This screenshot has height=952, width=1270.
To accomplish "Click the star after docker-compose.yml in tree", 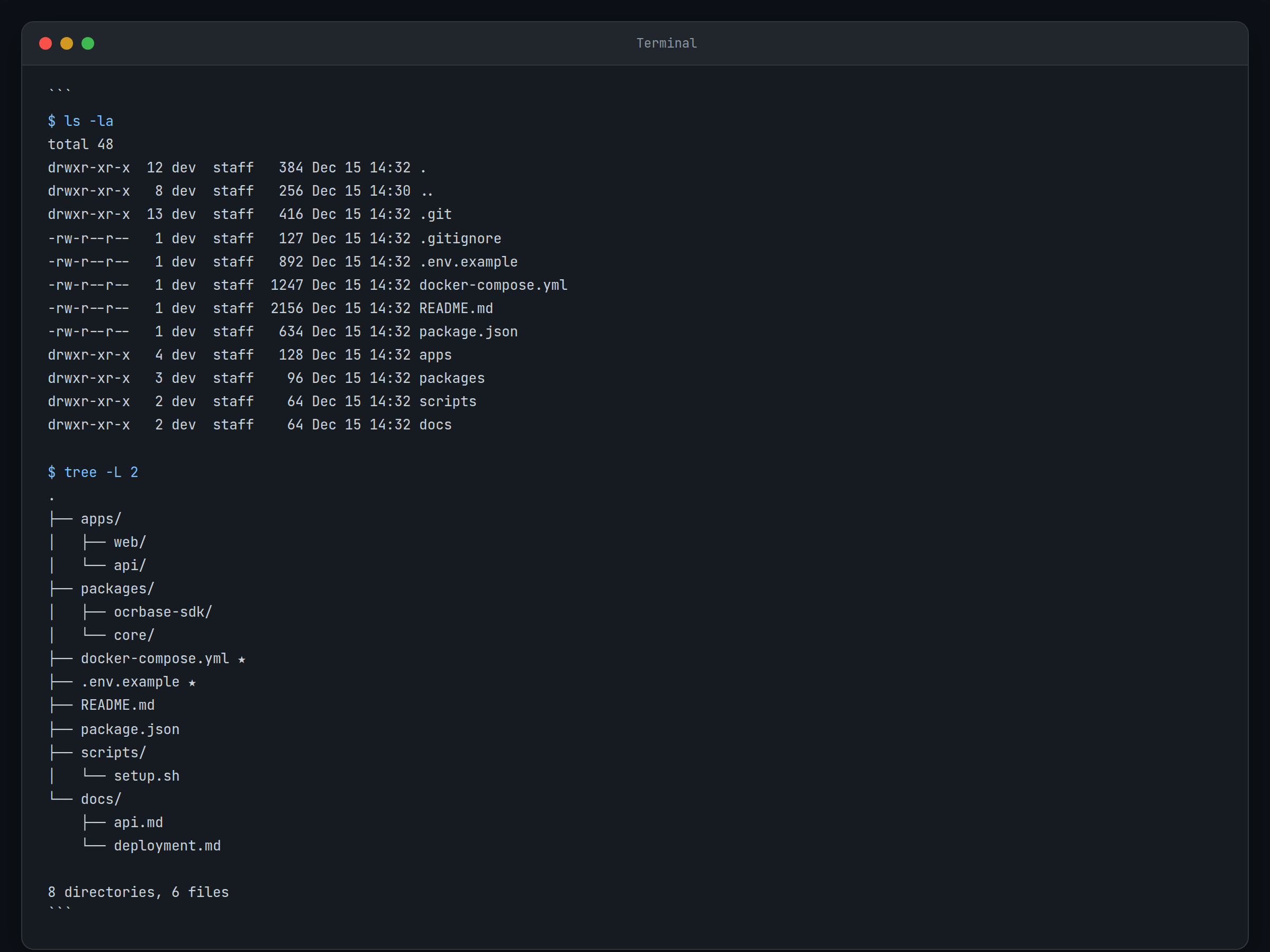I will tap(242, 660).
